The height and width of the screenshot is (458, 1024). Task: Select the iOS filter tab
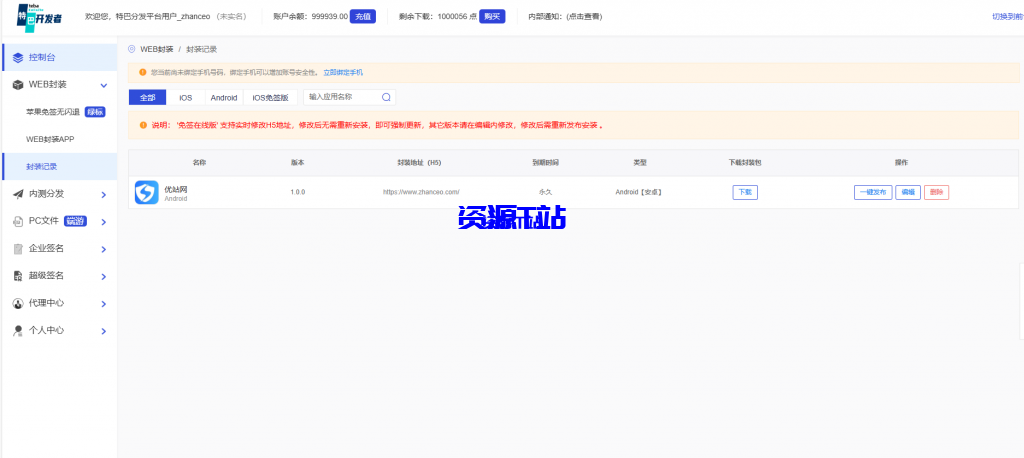186,97
